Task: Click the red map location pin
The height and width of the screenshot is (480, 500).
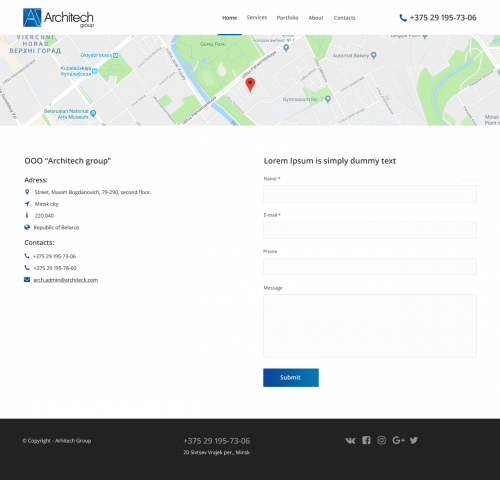Action: coord(250,85)
